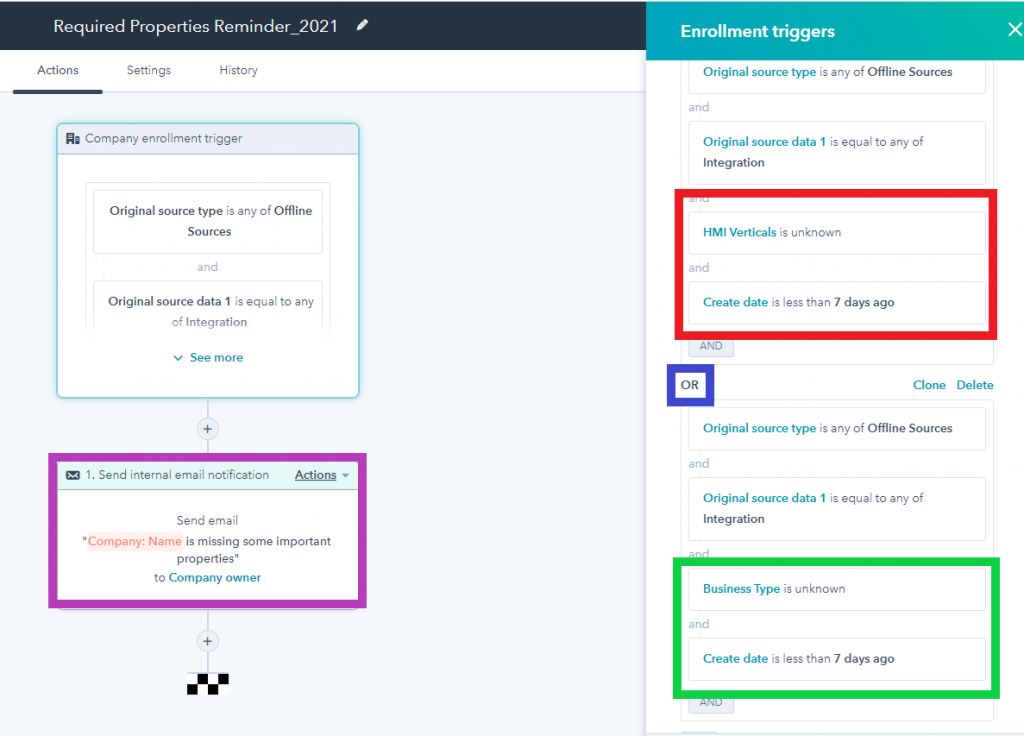Open Original source data 1 filter below OR
The width and height of the screenshot is (1024, 736).
coord(837,509)
